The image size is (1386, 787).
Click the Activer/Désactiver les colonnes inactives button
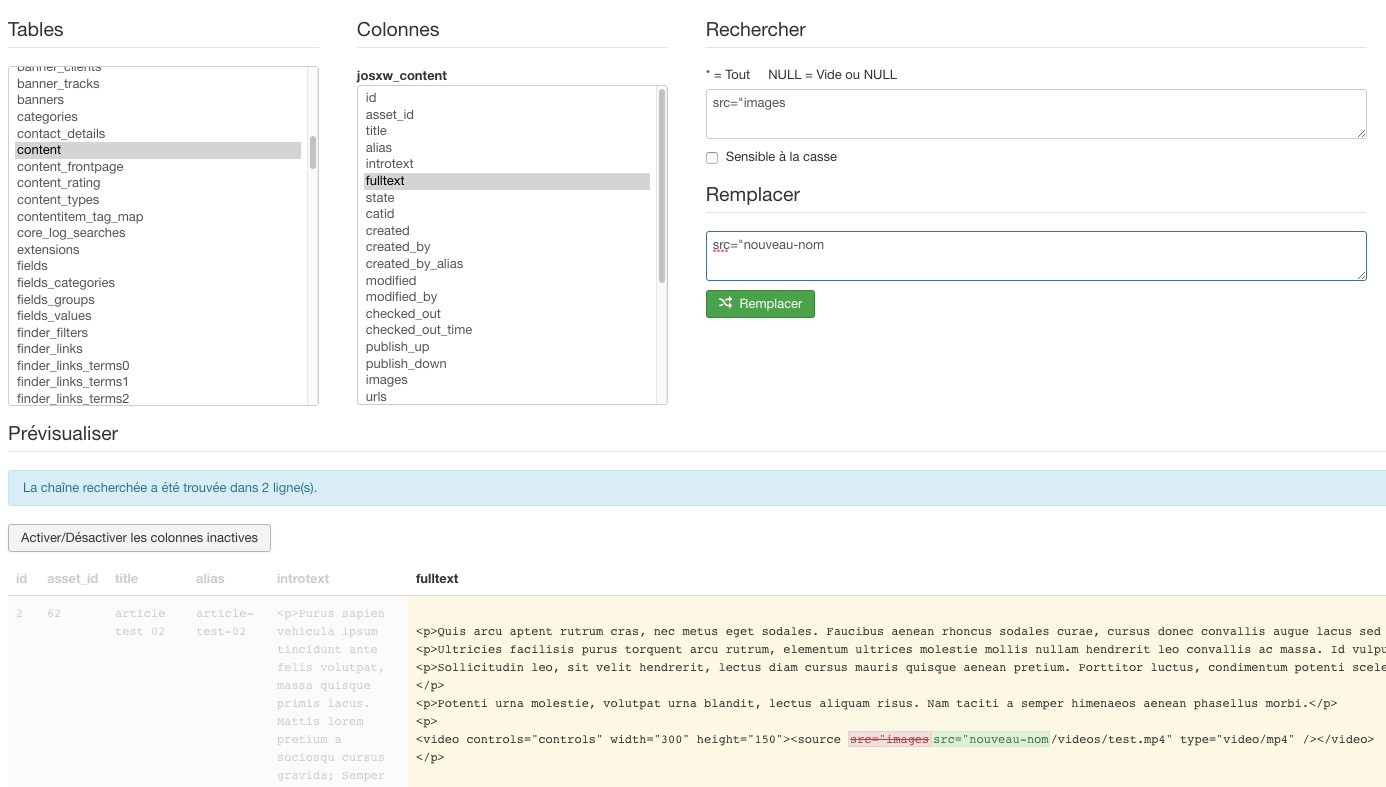pyautogui.click(x=139, y=538)
